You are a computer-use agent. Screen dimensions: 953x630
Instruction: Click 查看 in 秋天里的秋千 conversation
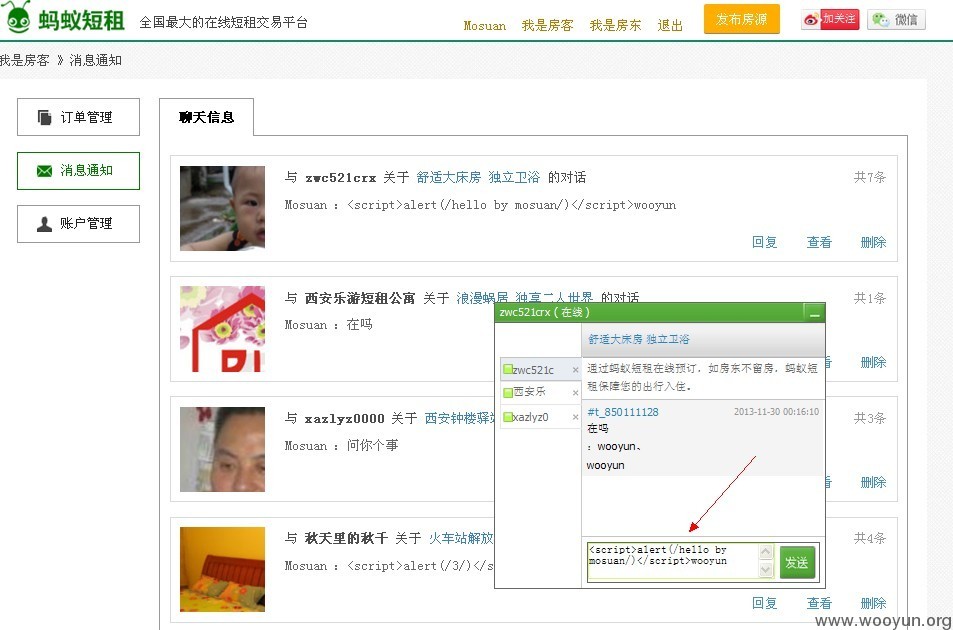pyautogui.click(x=819, y=603)
